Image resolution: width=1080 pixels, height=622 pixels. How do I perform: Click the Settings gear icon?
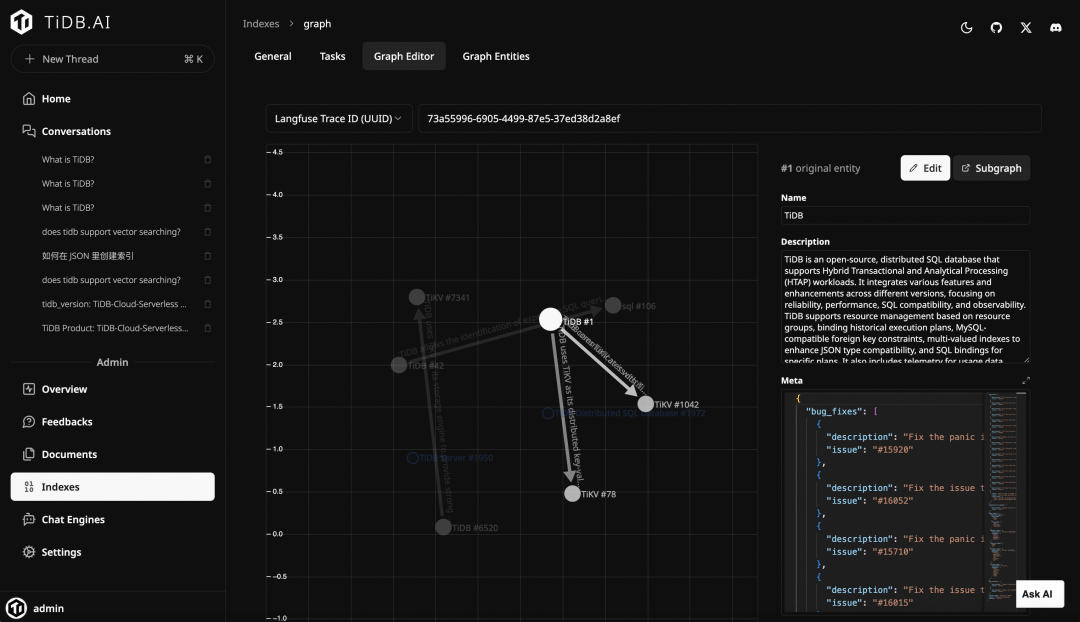coord(28,552)
